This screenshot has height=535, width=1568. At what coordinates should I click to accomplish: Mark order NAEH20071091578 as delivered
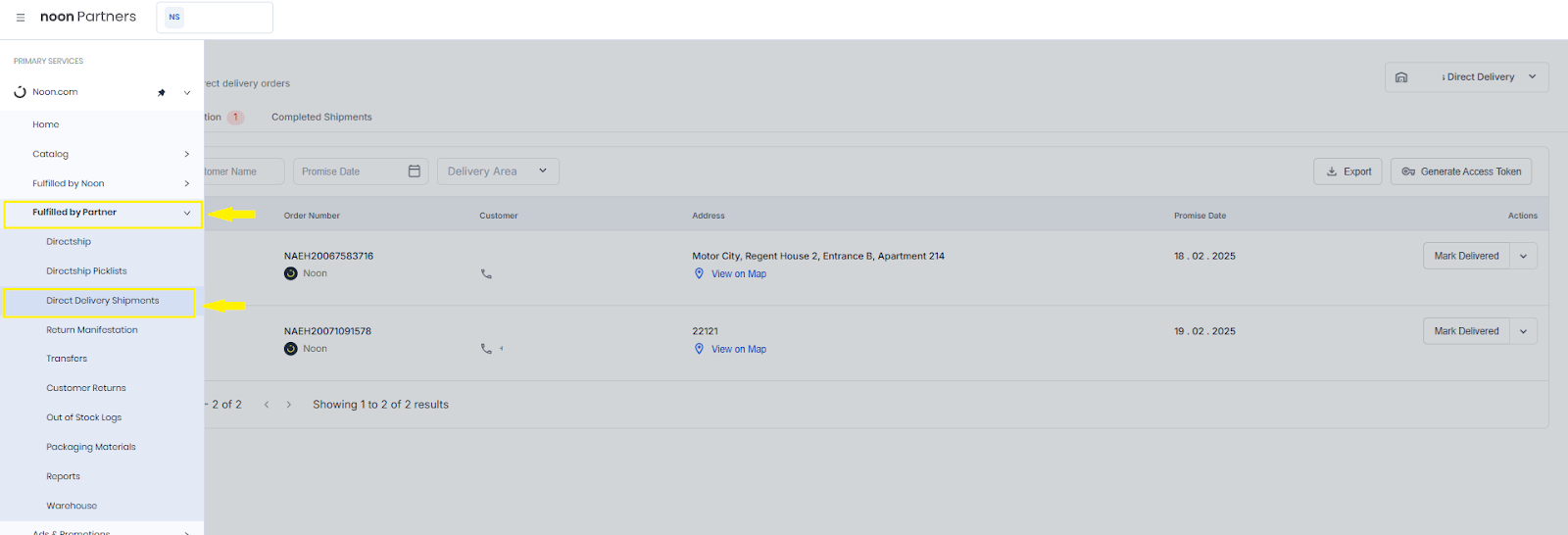pyautogui.click(x=1466, y=331)
